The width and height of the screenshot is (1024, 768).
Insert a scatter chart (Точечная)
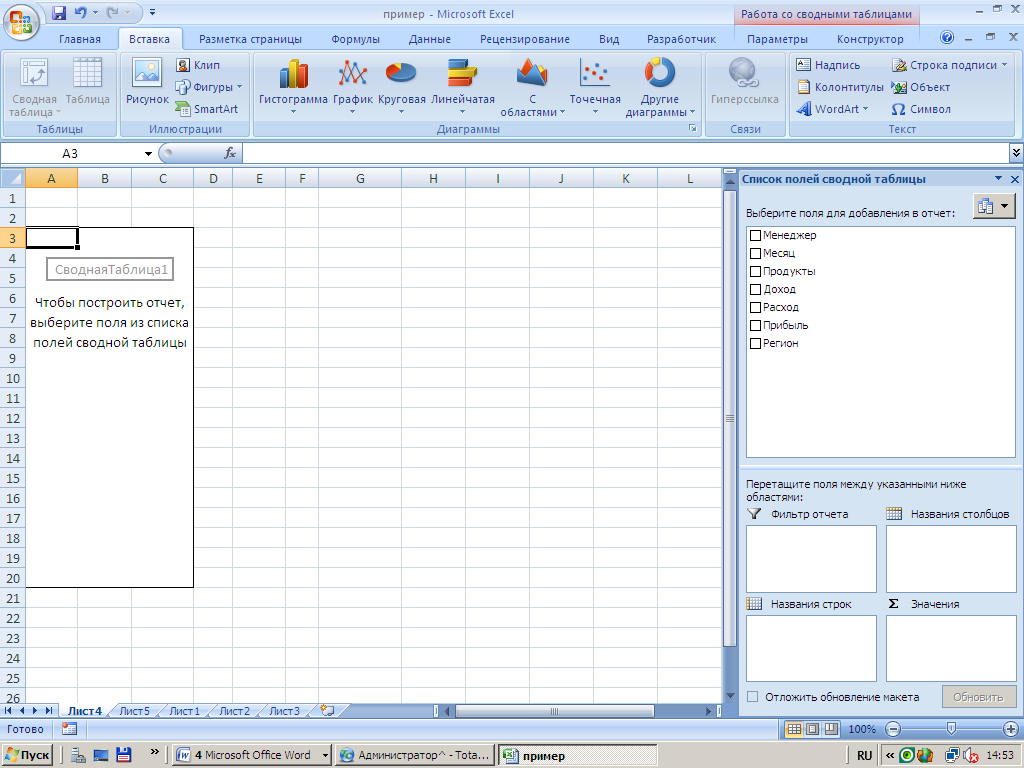[595, 87]
